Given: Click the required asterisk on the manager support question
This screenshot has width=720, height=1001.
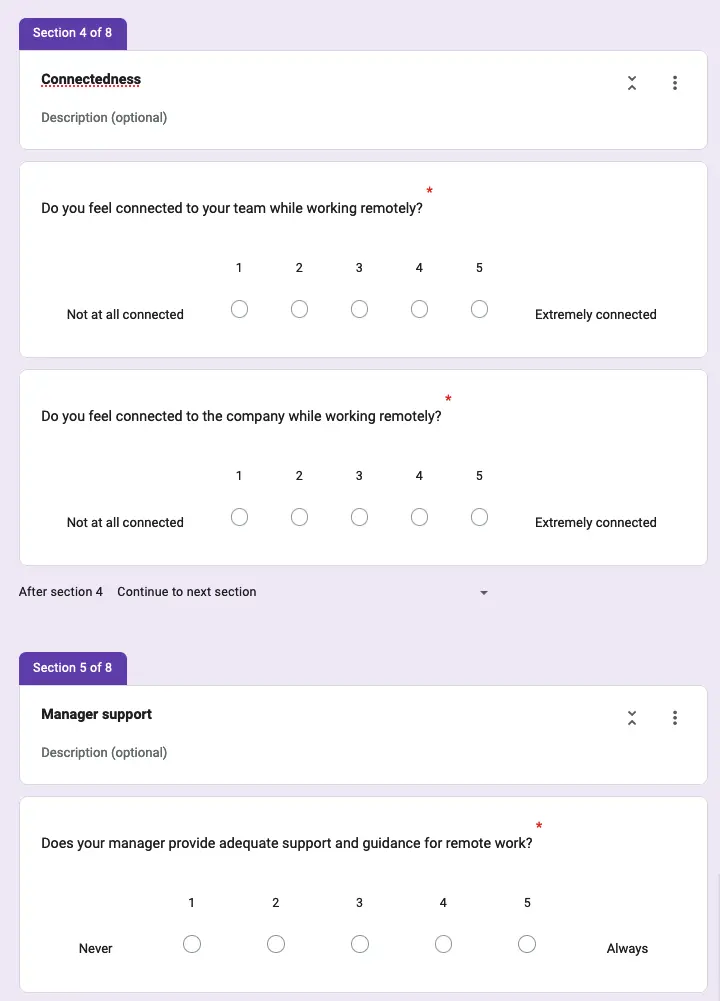Looking at the screenshot, I should click(539, 826).
